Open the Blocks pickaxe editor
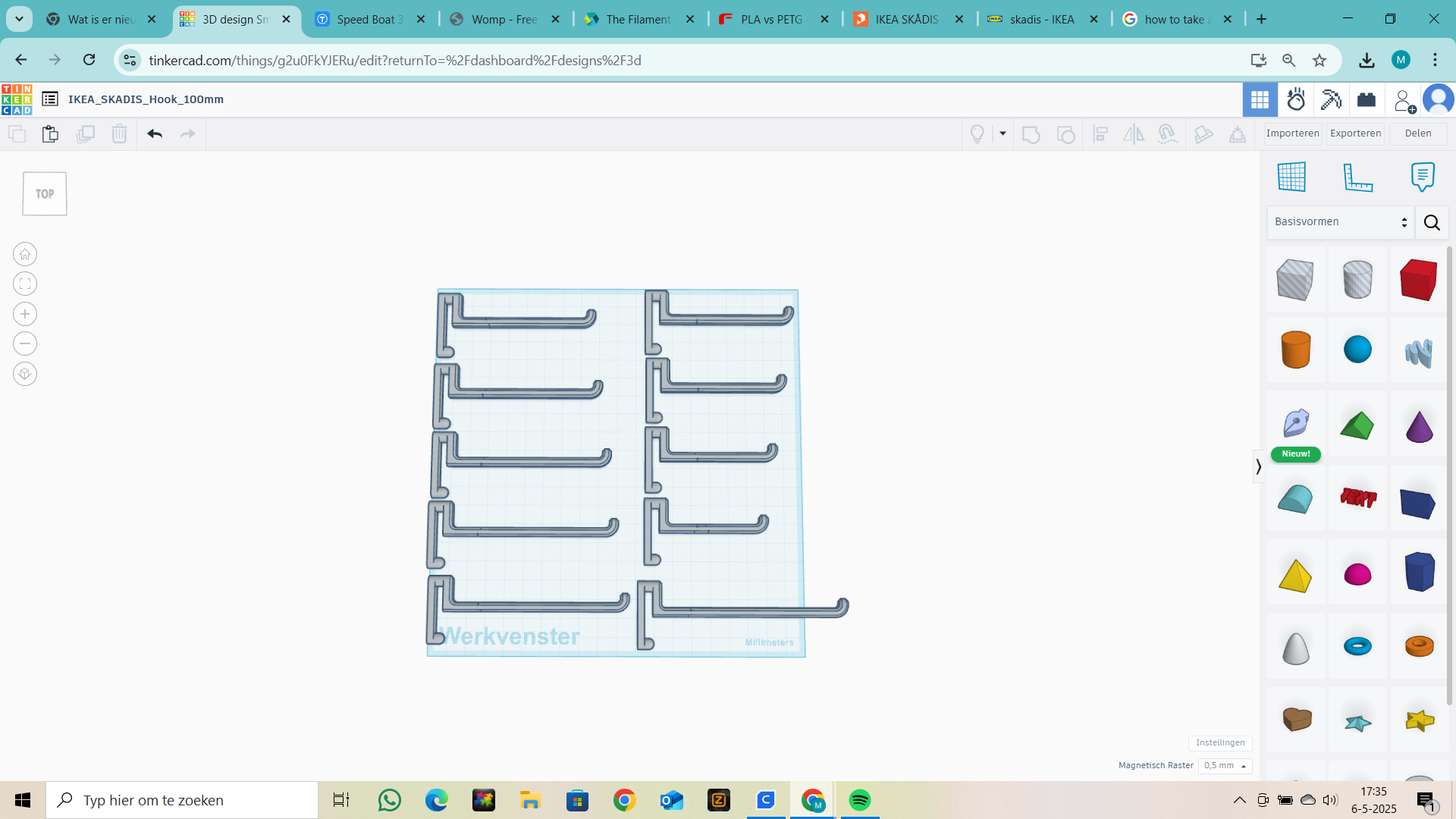 click(x=1331, y=99)
